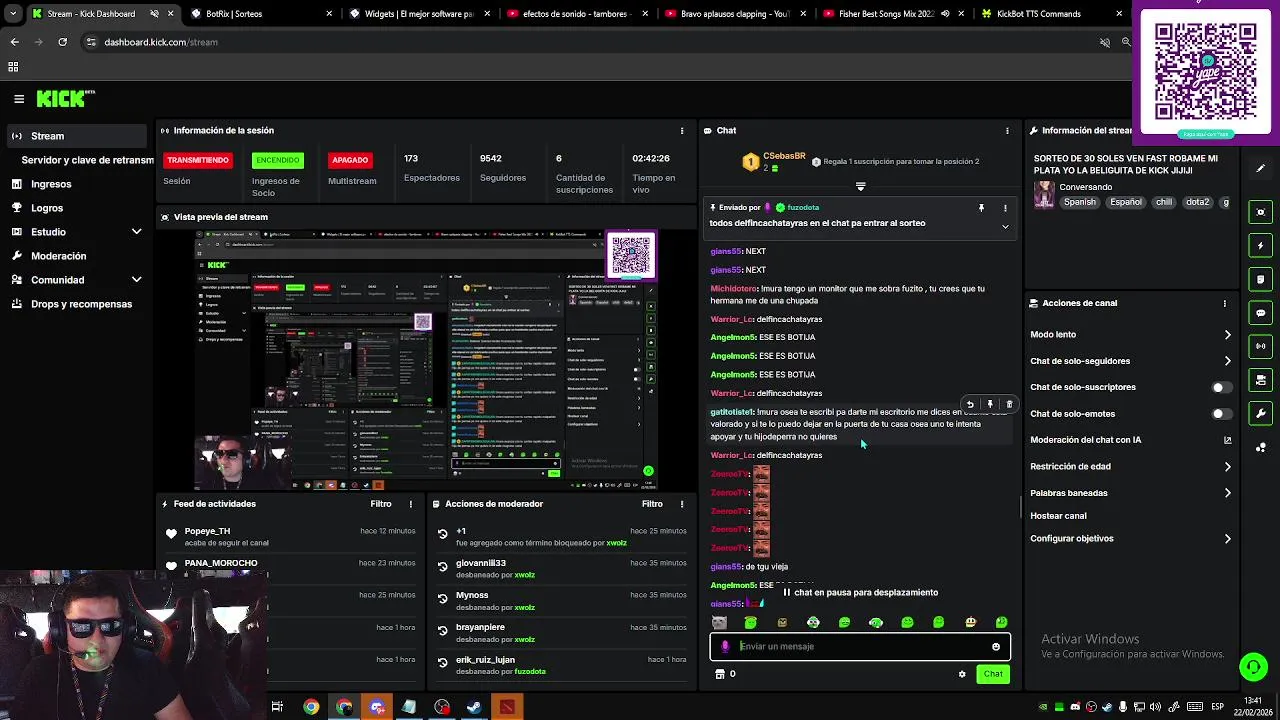Unpin the pinned chat message
Image resolution: width=1280 pixels, height=720 pixels.
tap(981, 208)
